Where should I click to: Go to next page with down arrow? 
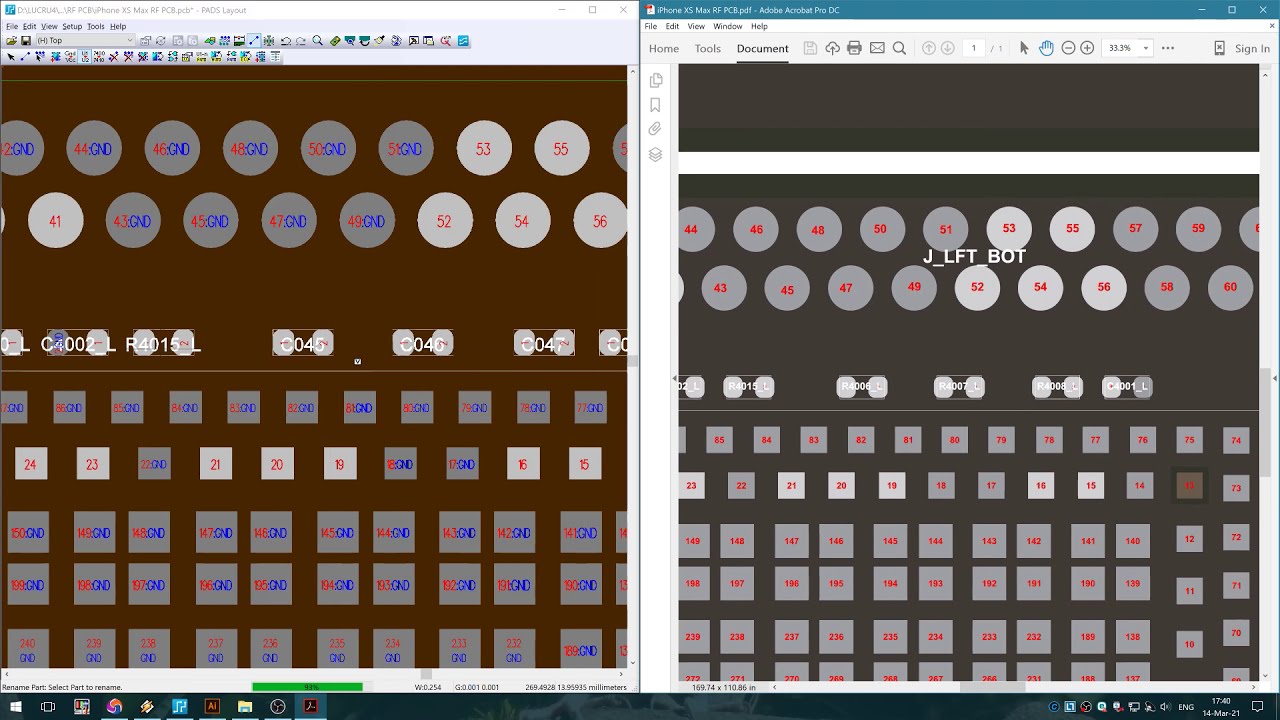947,48
